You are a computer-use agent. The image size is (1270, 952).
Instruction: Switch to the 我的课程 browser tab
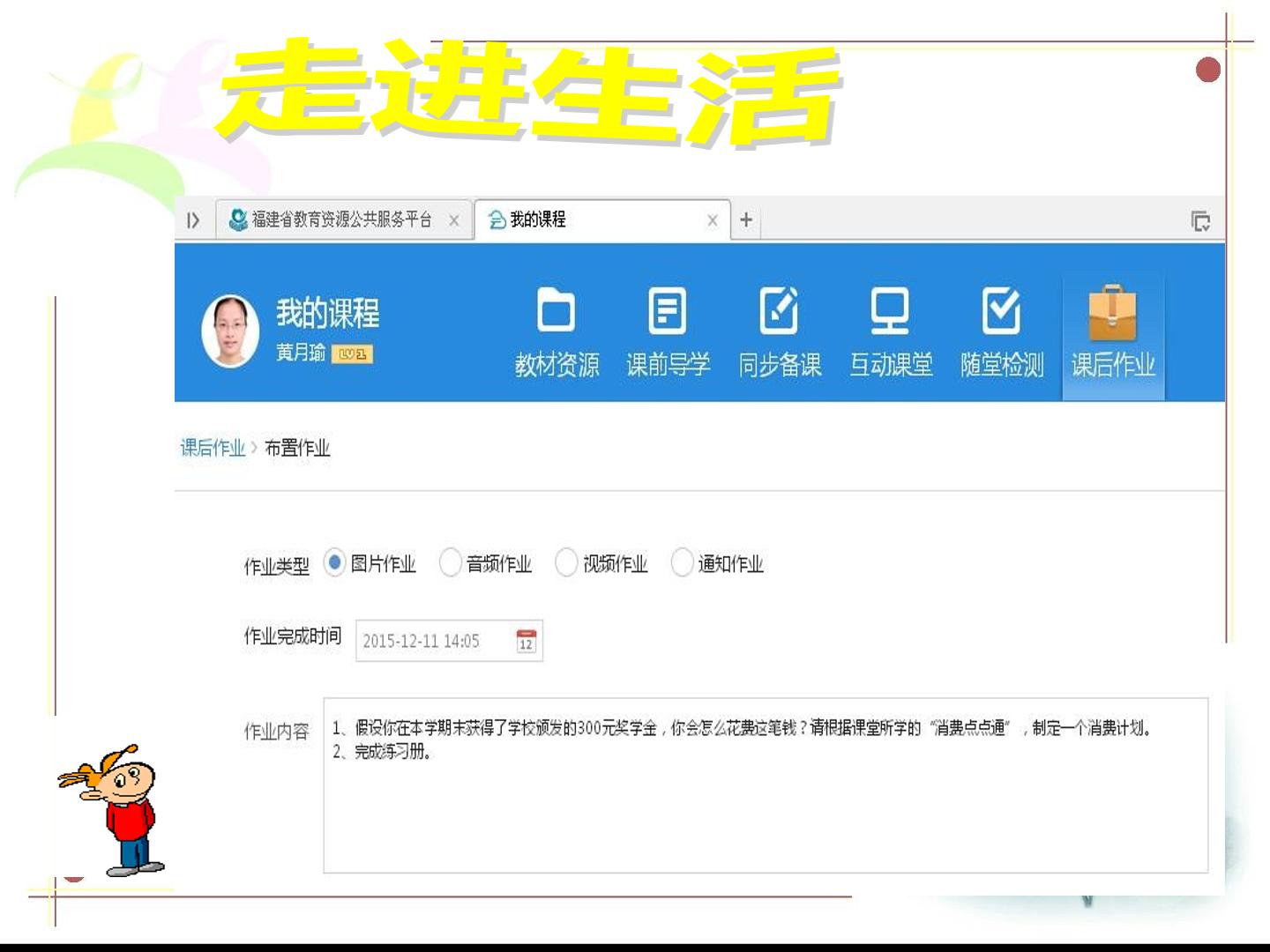[x=602, y=219]
